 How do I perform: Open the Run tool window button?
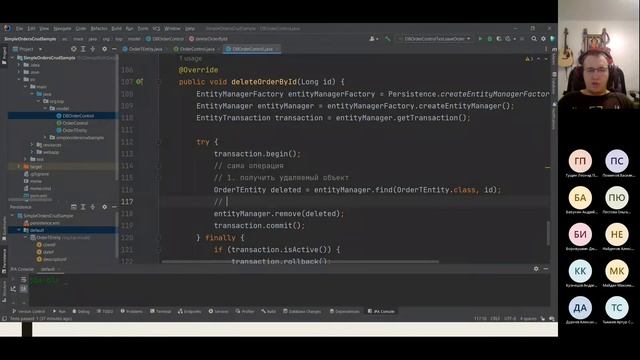click(59, 311)
